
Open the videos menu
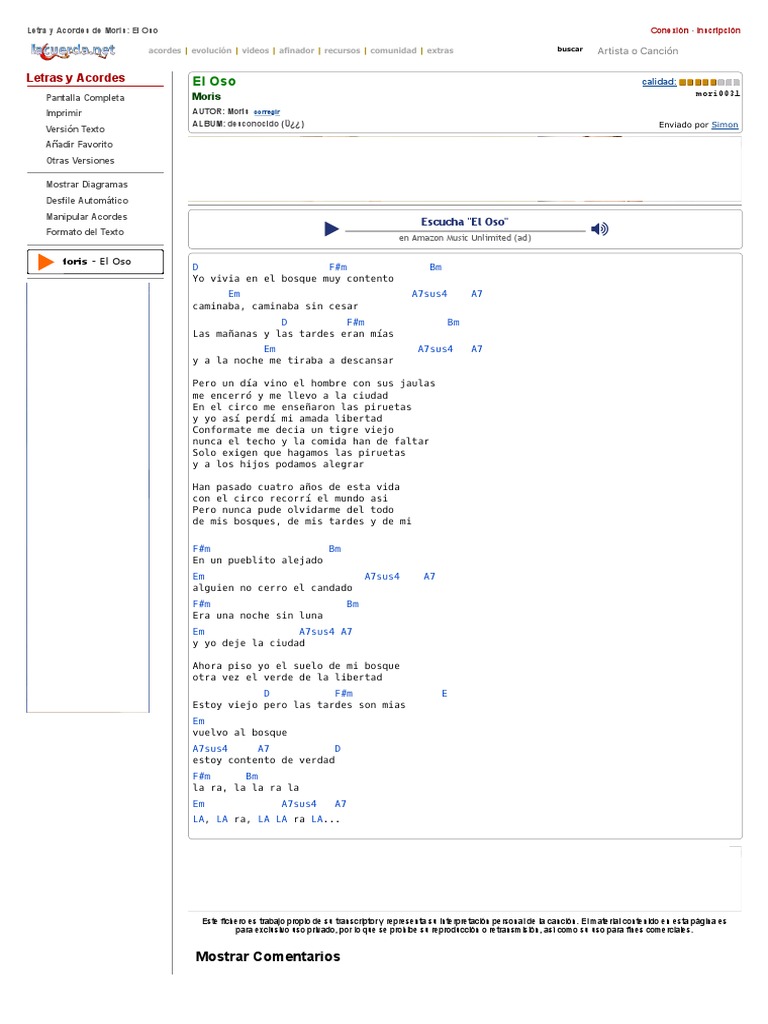click(x=255, y=50)
